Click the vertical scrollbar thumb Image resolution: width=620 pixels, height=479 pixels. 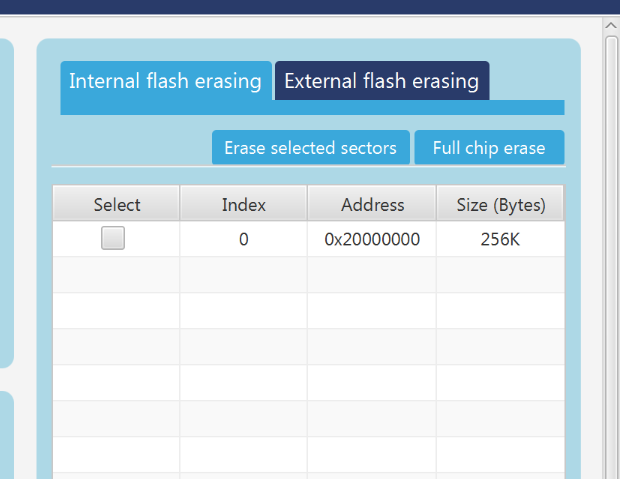click(612, 257)
